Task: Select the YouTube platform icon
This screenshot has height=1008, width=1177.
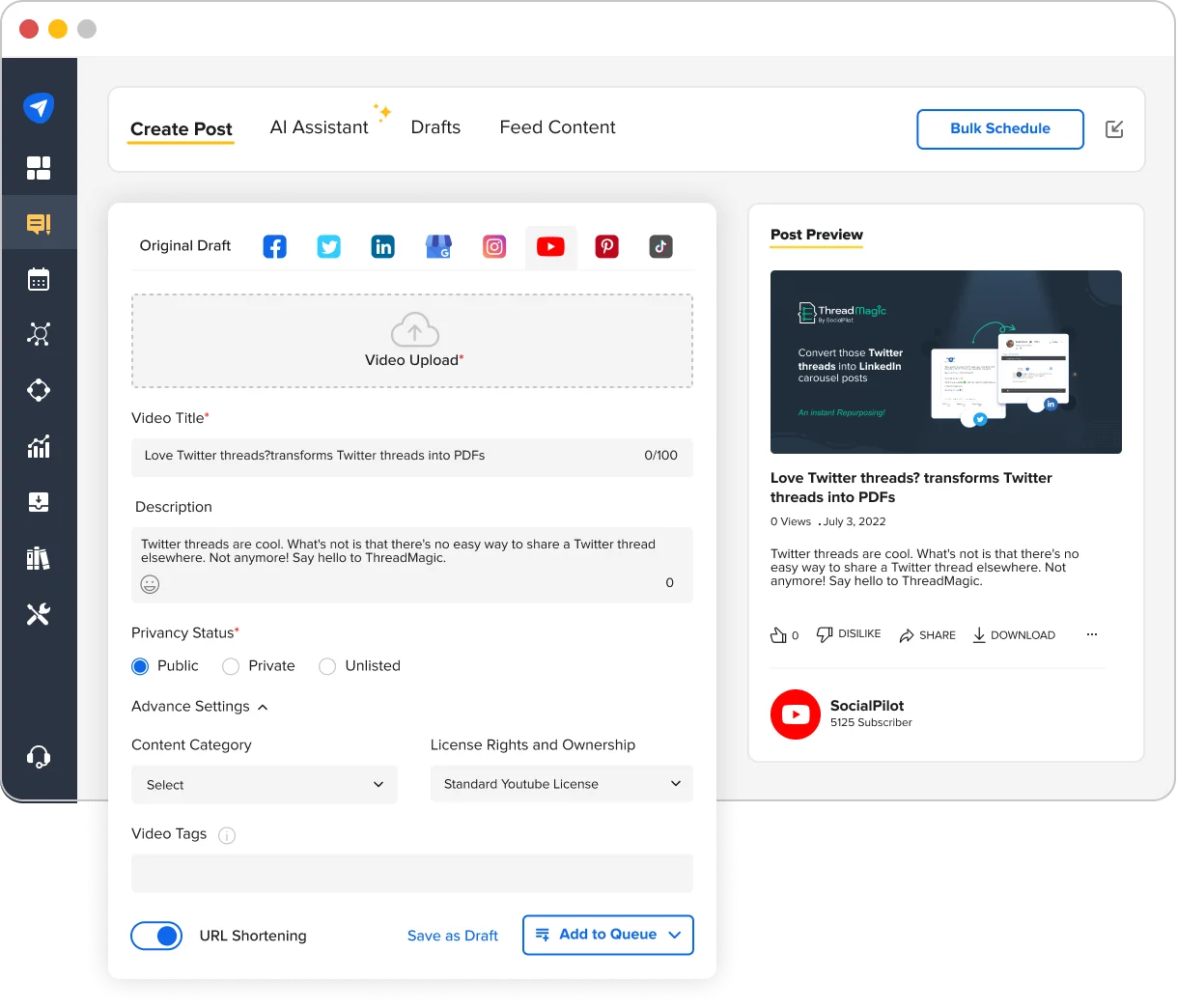Action: [550, 246]
